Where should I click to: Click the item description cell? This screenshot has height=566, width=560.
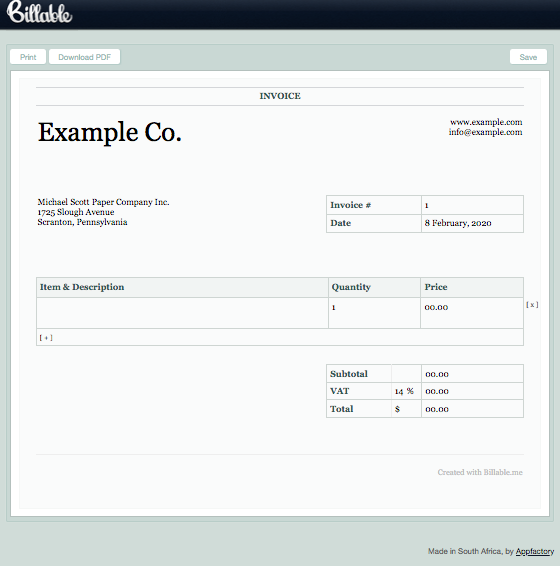click(182, 313)
